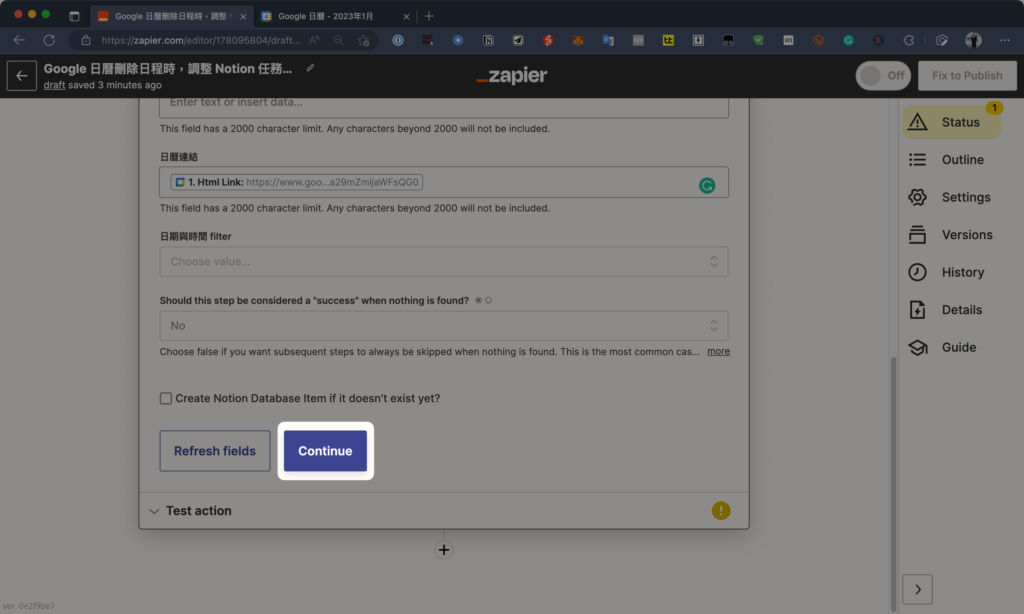The width and height of the screenshot is (1024, 614).
Task: Open the success when nothing found No dropdown
Action: coord(444,325)
